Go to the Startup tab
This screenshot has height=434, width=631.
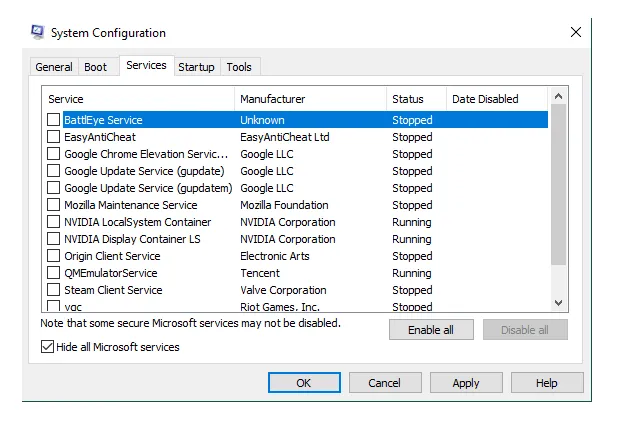click(196, 67)
